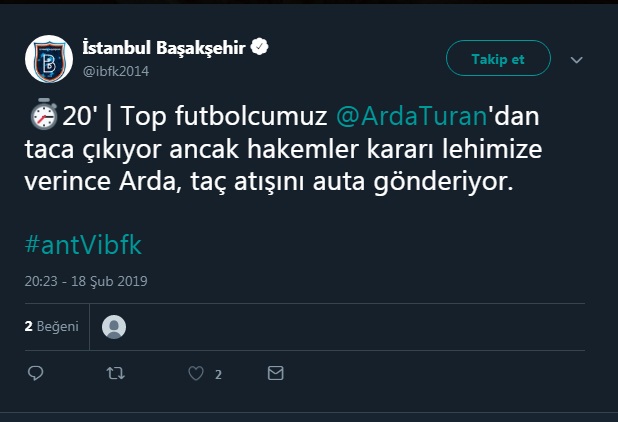618x422 pixels.
Task: Click the reply speech bubble icon
Action: (x=35, y=373)
